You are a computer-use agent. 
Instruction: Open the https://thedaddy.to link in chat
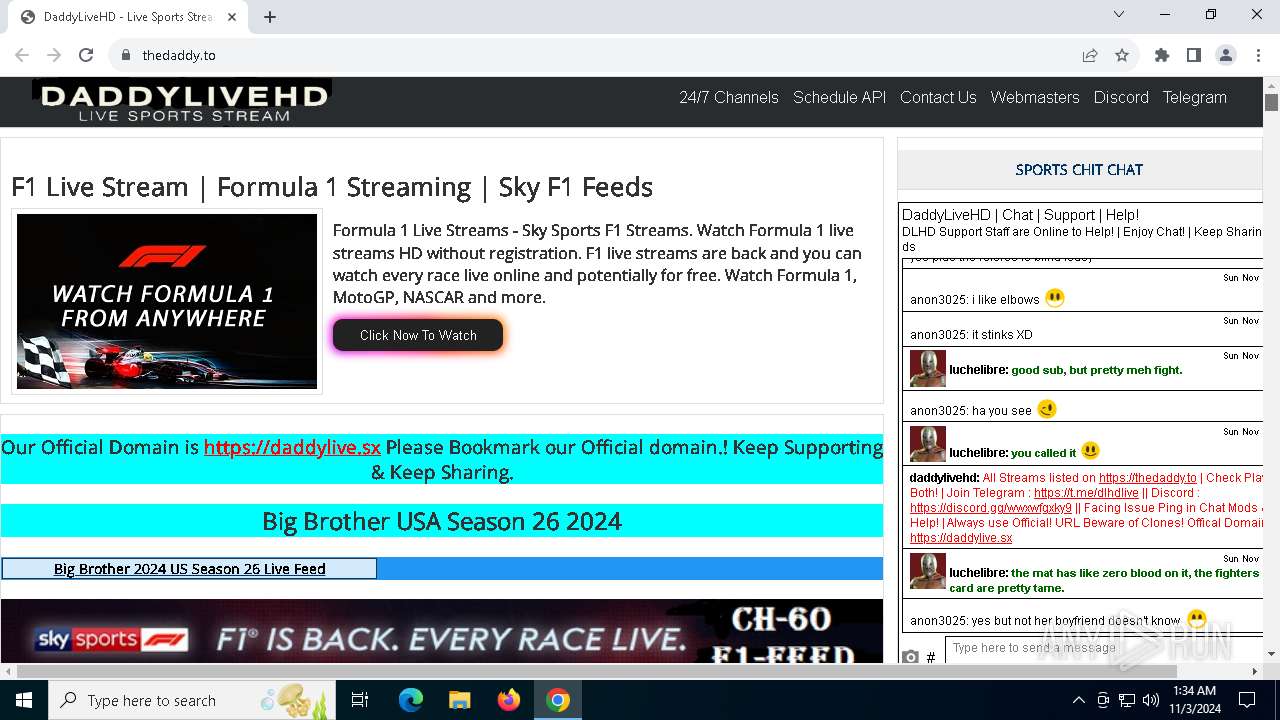(x=1147, y=478)
